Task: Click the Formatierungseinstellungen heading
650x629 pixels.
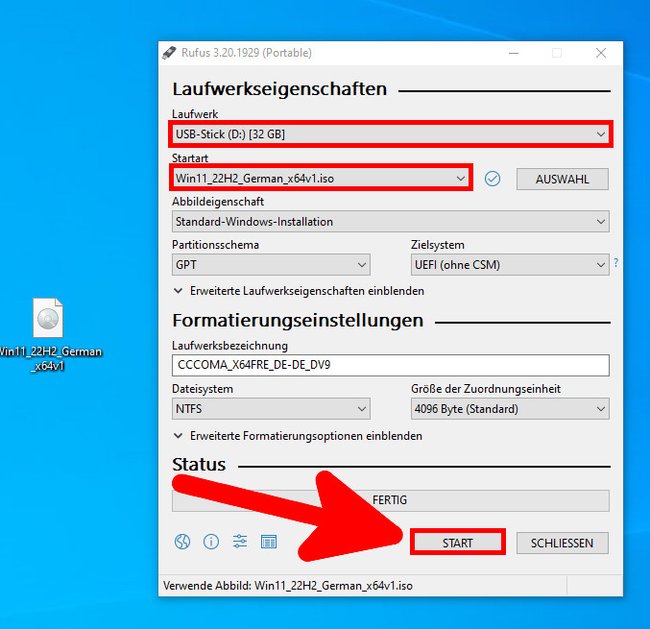Action: tap(298, 320)
